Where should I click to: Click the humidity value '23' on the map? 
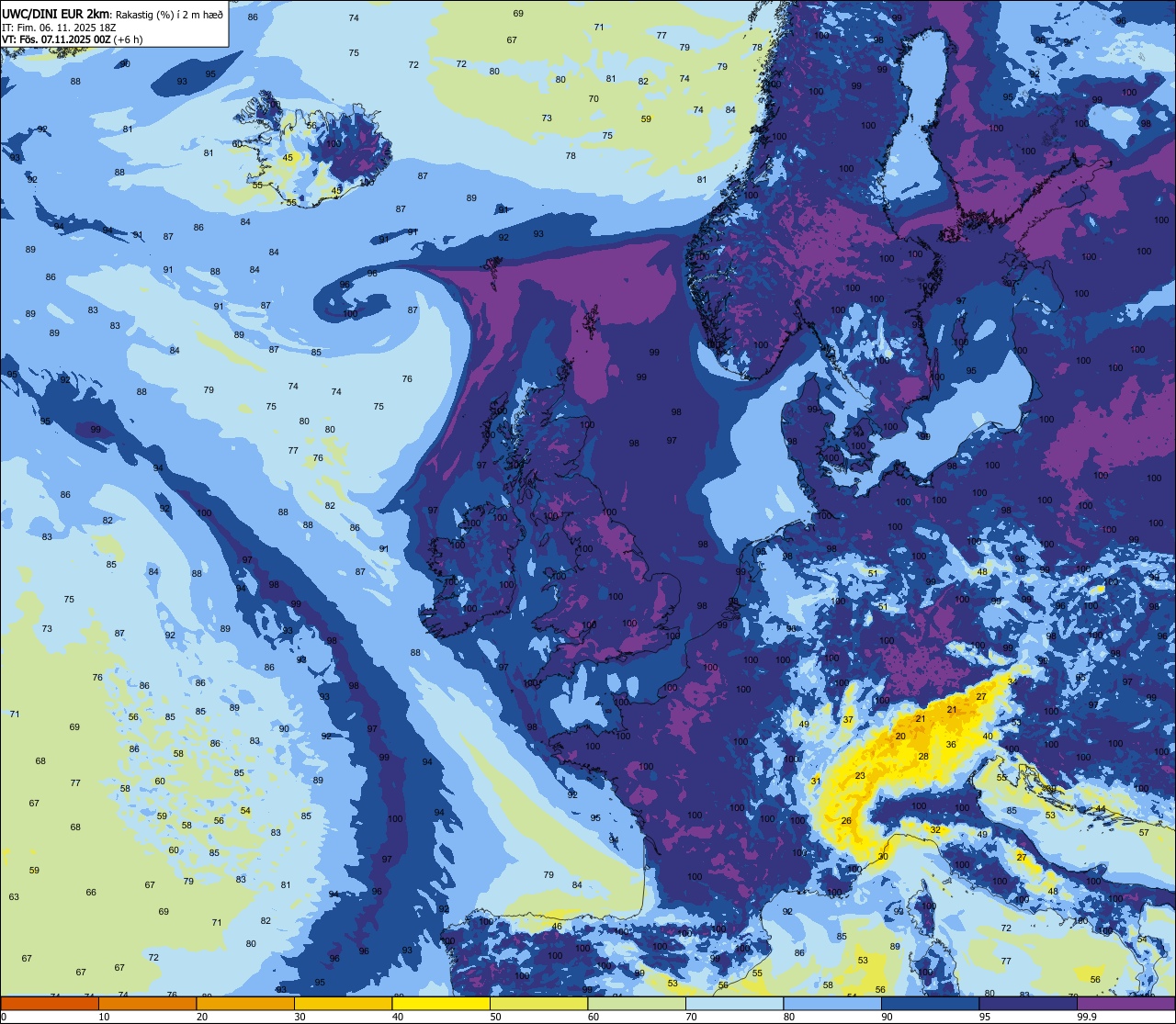[x=860, y=776]
